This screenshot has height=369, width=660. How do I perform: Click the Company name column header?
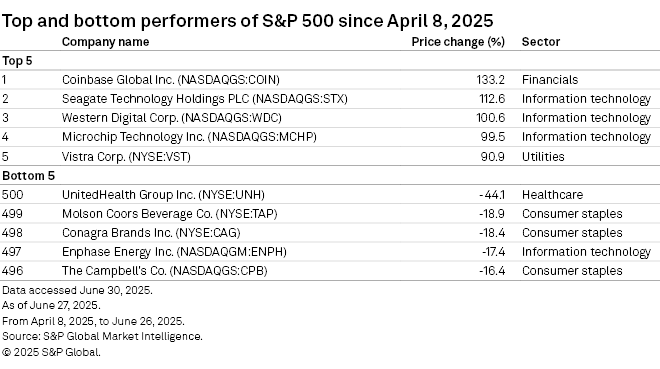[x=105, y=42]
